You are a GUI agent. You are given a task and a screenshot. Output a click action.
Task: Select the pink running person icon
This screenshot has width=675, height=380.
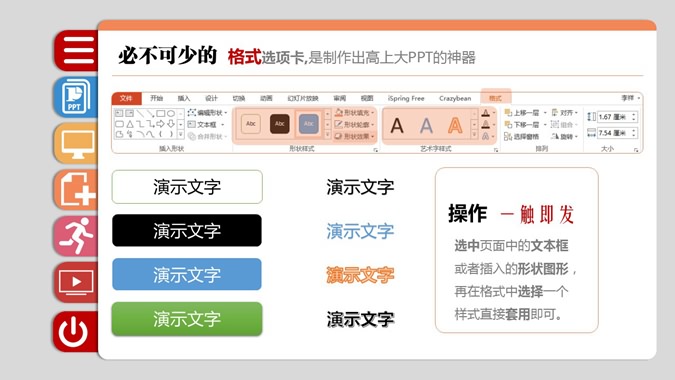(x=77, y=236)
